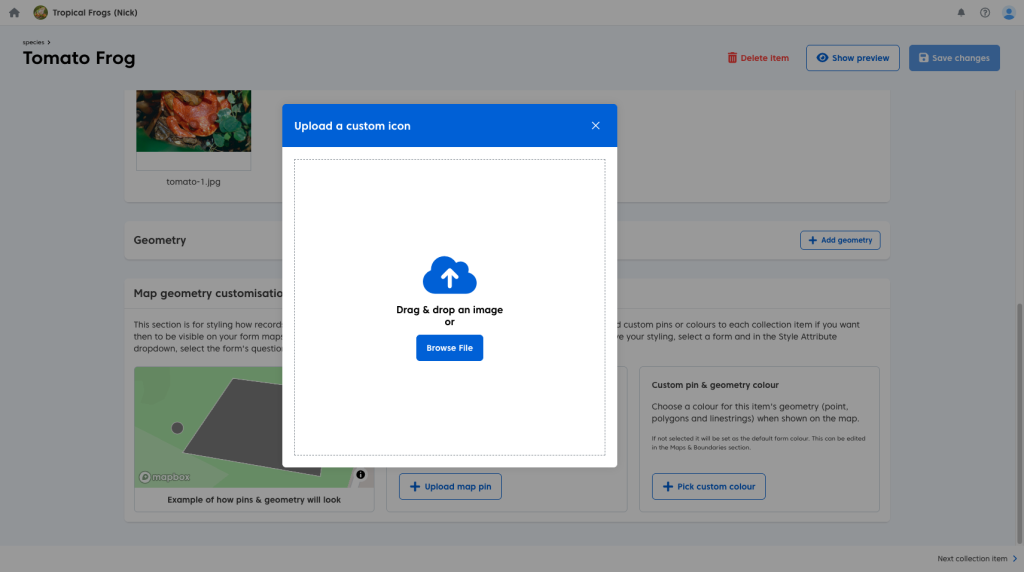Screen dimensions: 1024x572
Task: Close the Upload a custom icon dialog
Action: coord(596,126)
